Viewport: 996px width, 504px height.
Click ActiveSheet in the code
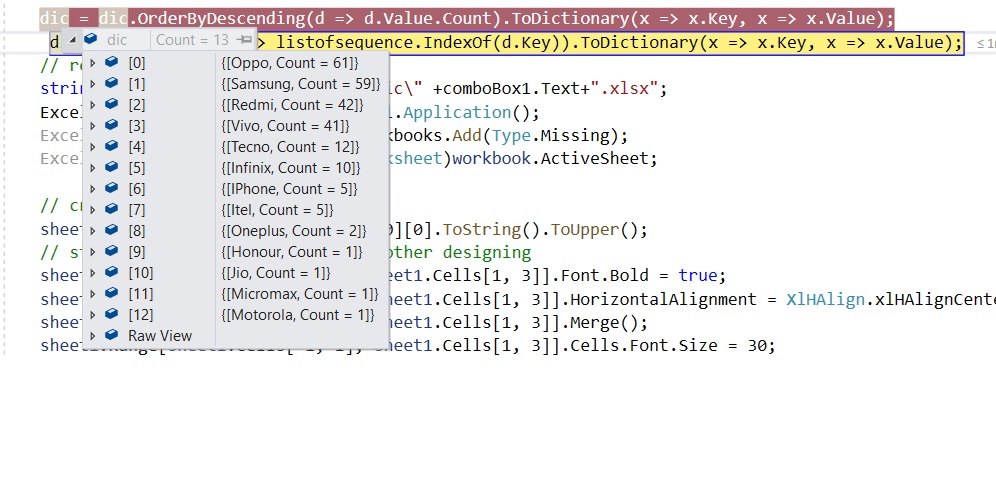coord(594,158)
